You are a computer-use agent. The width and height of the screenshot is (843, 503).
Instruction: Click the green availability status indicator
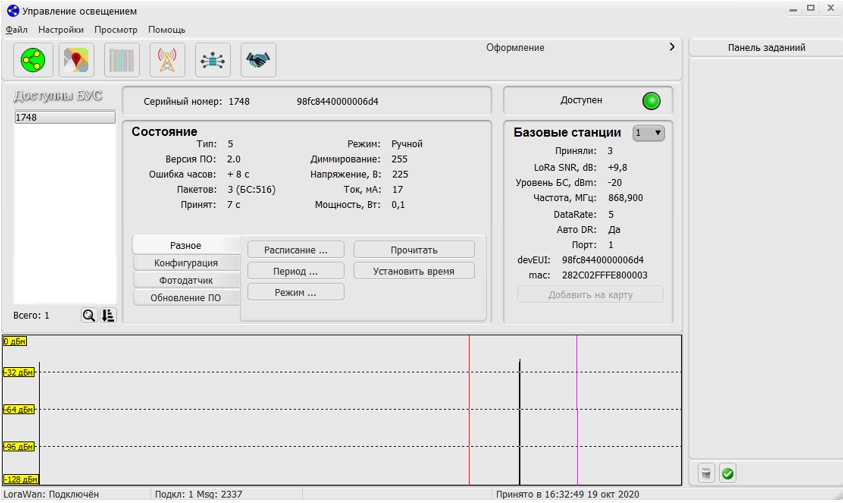click(x=651, y=101)
